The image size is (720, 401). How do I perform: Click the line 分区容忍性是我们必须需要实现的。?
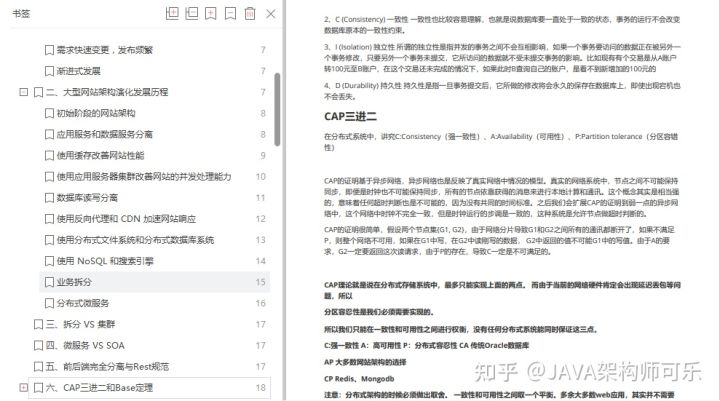(x=379, y=312)
